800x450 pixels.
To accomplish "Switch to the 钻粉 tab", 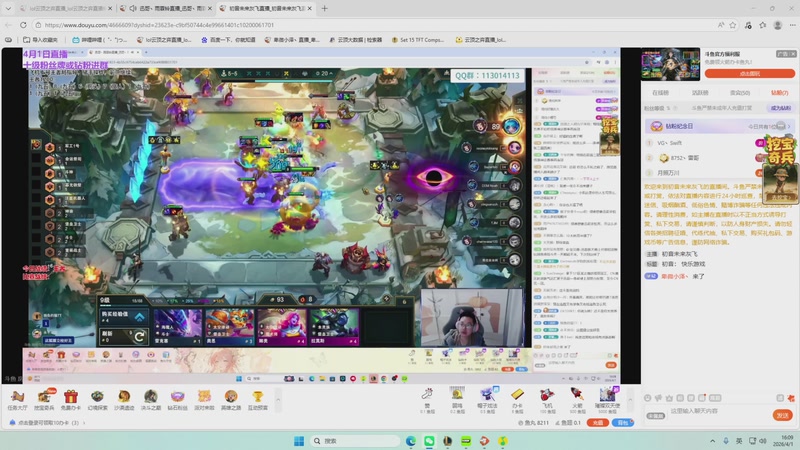I will point(780,93).
